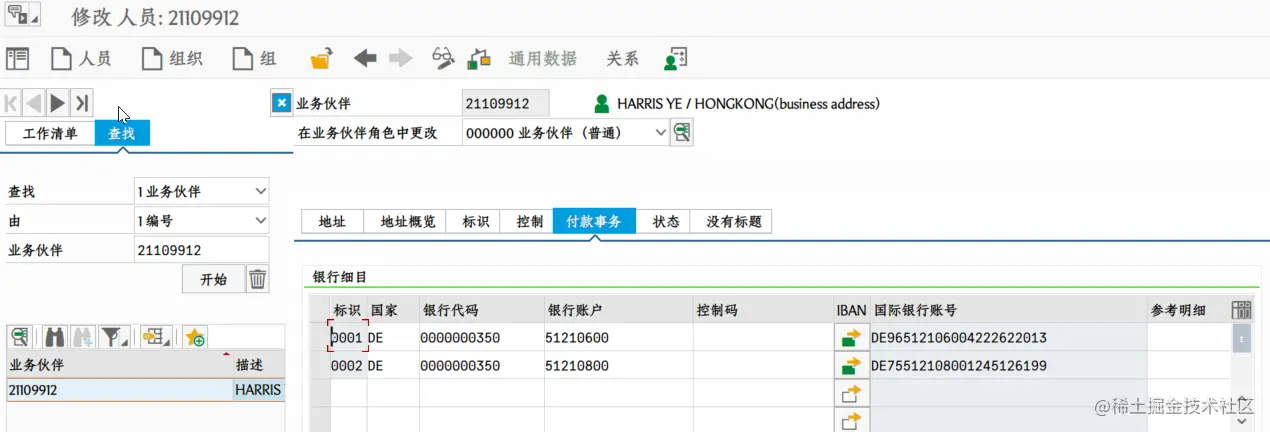Click the 开始 button

tap(213, 279)
